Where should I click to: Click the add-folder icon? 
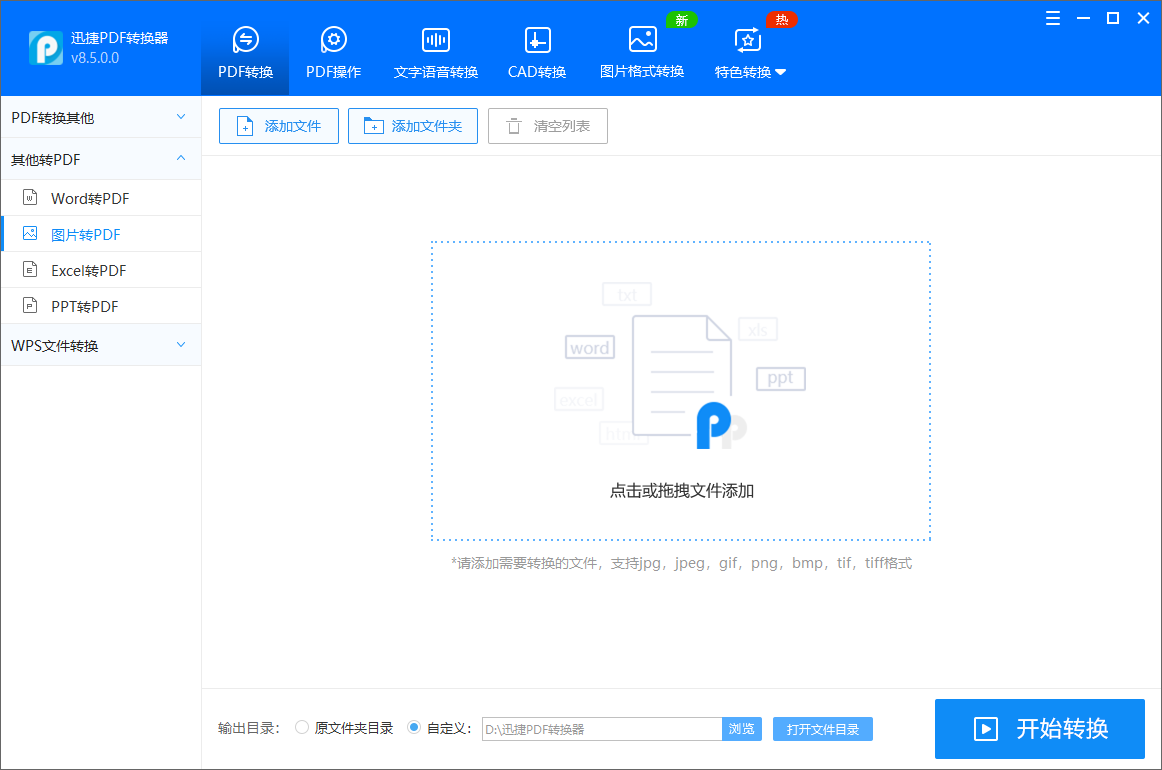coord(374,126)
